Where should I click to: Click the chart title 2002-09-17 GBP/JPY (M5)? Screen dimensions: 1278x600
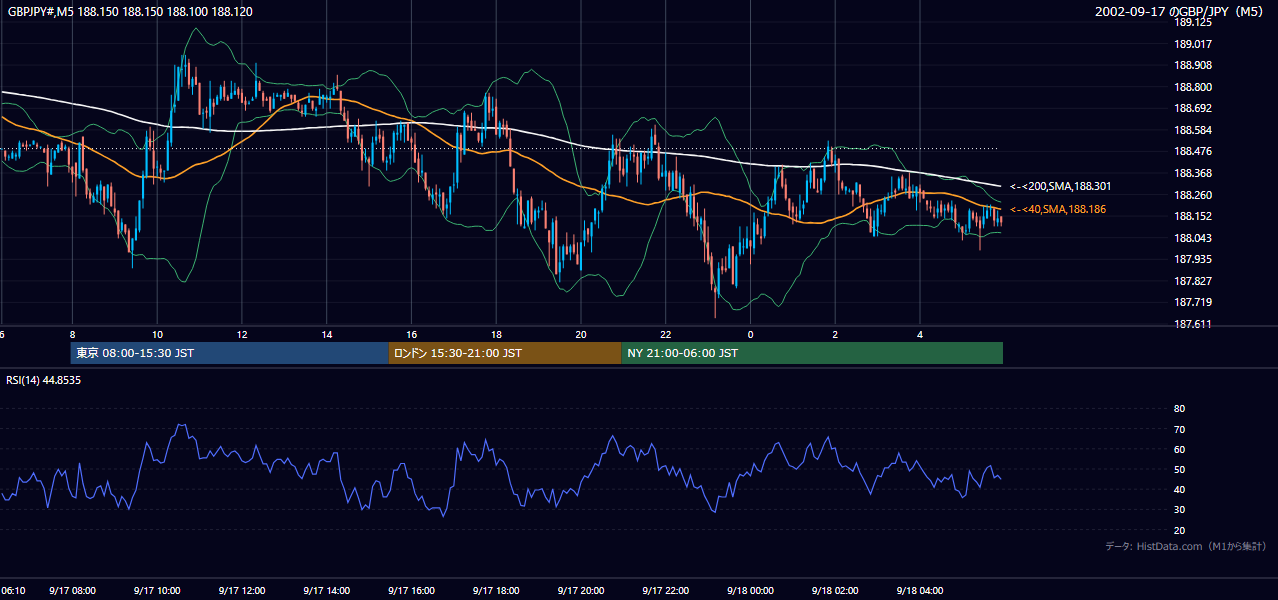1181,12
